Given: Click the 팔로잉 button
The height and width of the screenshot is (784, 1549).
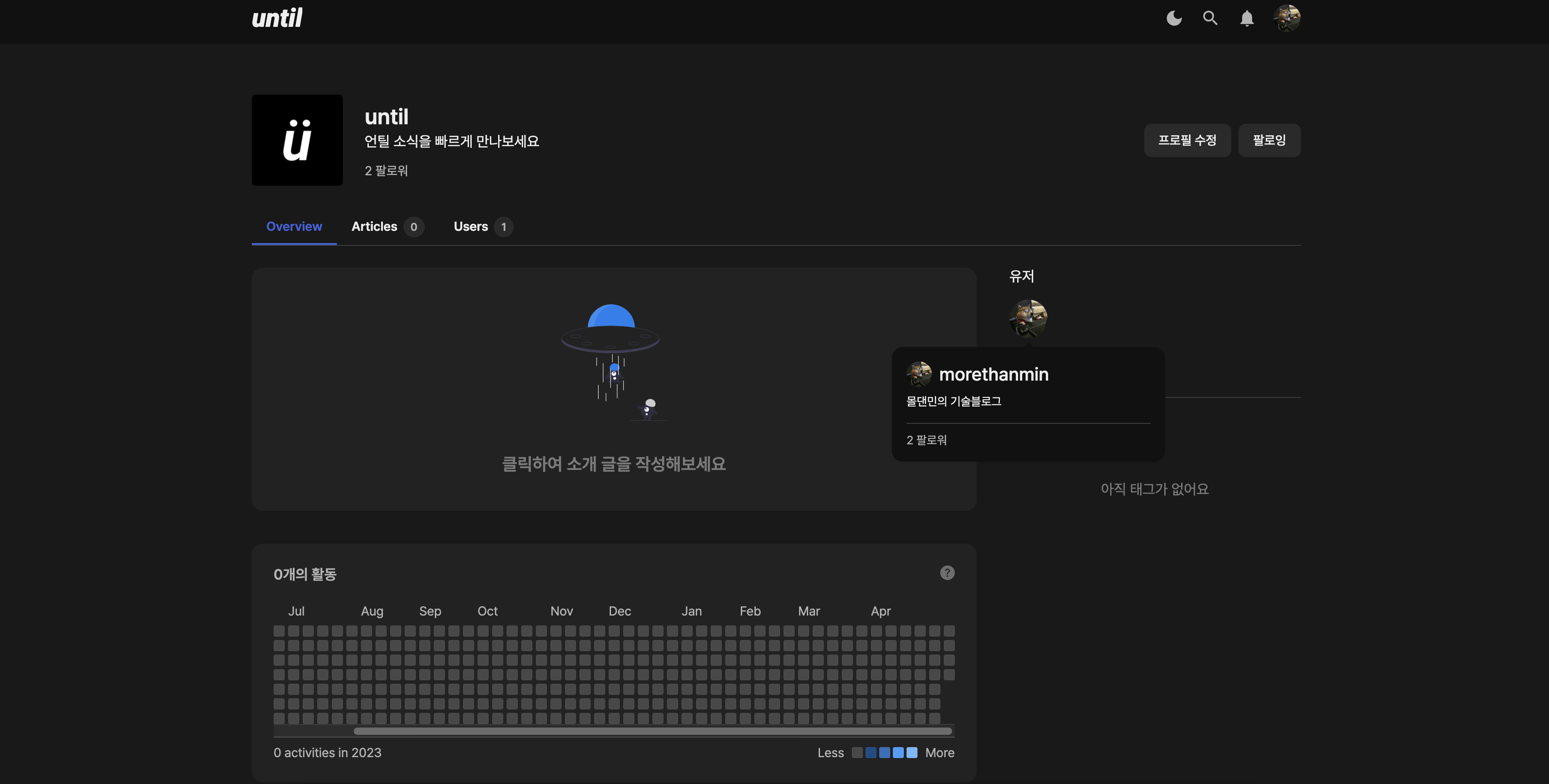Looking at the screenshot, I should click(x=1269, y=140).
